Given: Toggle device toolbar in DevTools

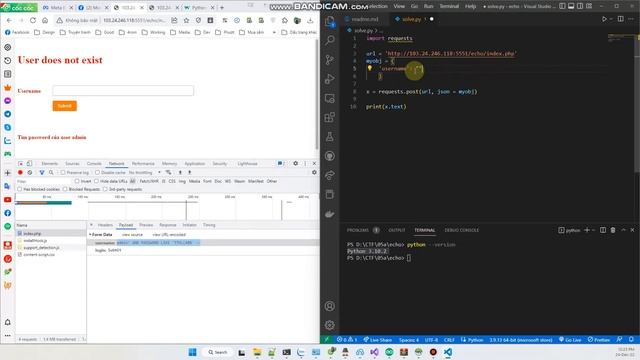Looking at the screenshot, I should pos(29,164).
